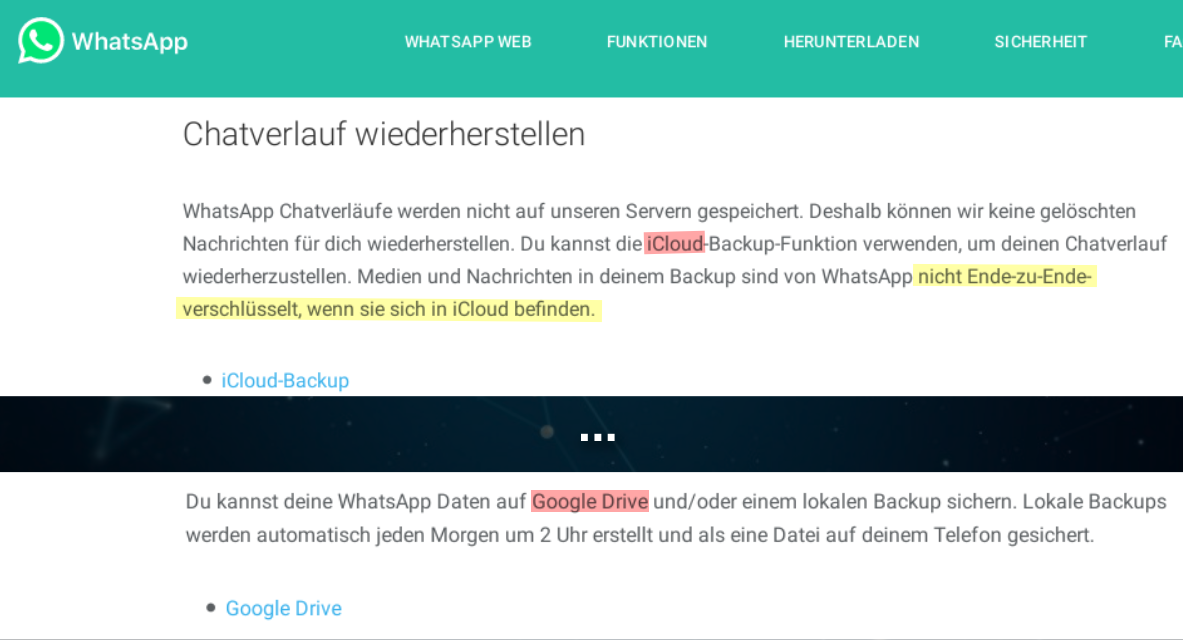1183x640 pixels.
Task: Click the bullet dot before iCloud-Backup
Action: pos(207,380)
